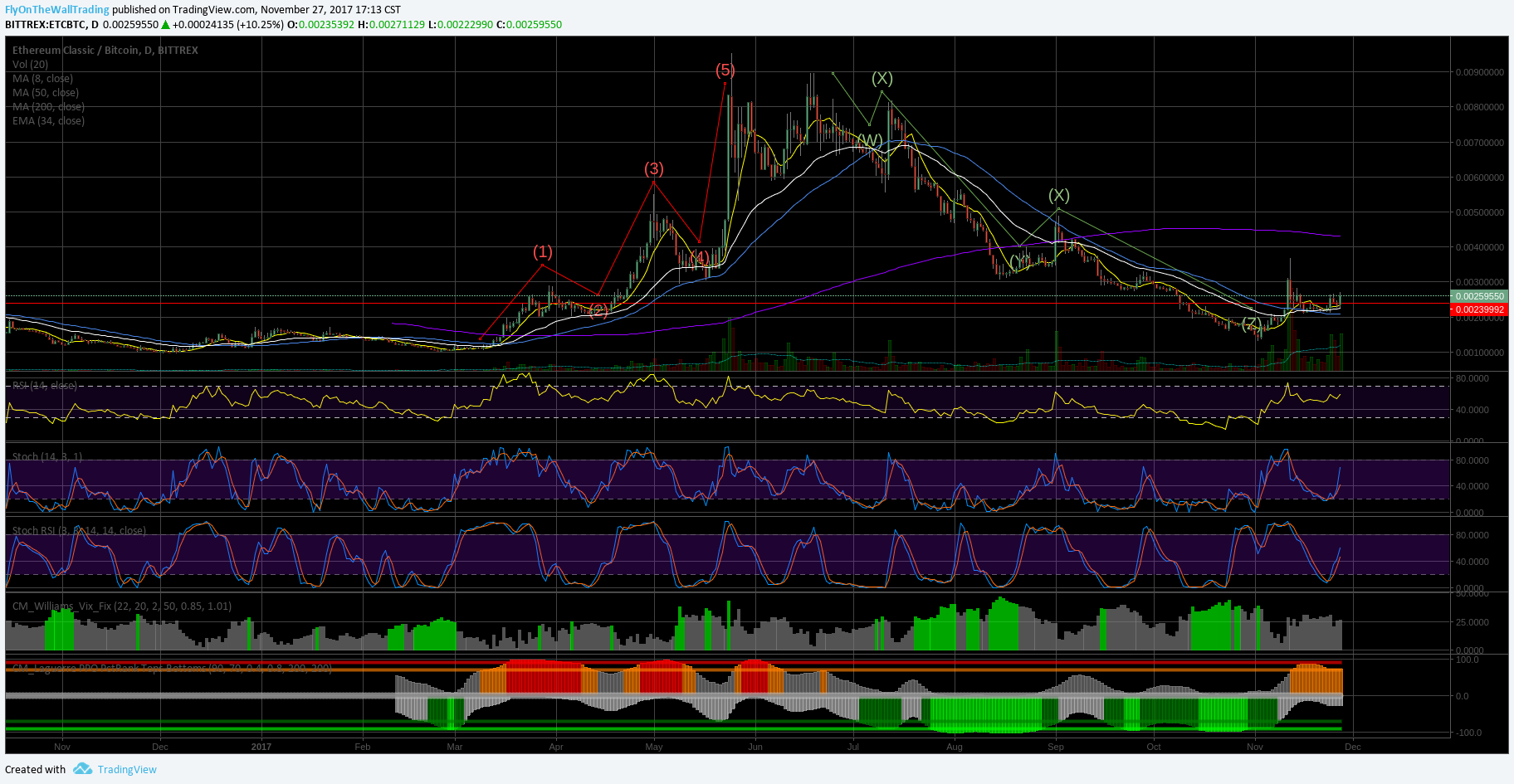1514x784 pixels.
Task: Click the 0.00500000 price axis label
Action: click(x=1479, y=212)
